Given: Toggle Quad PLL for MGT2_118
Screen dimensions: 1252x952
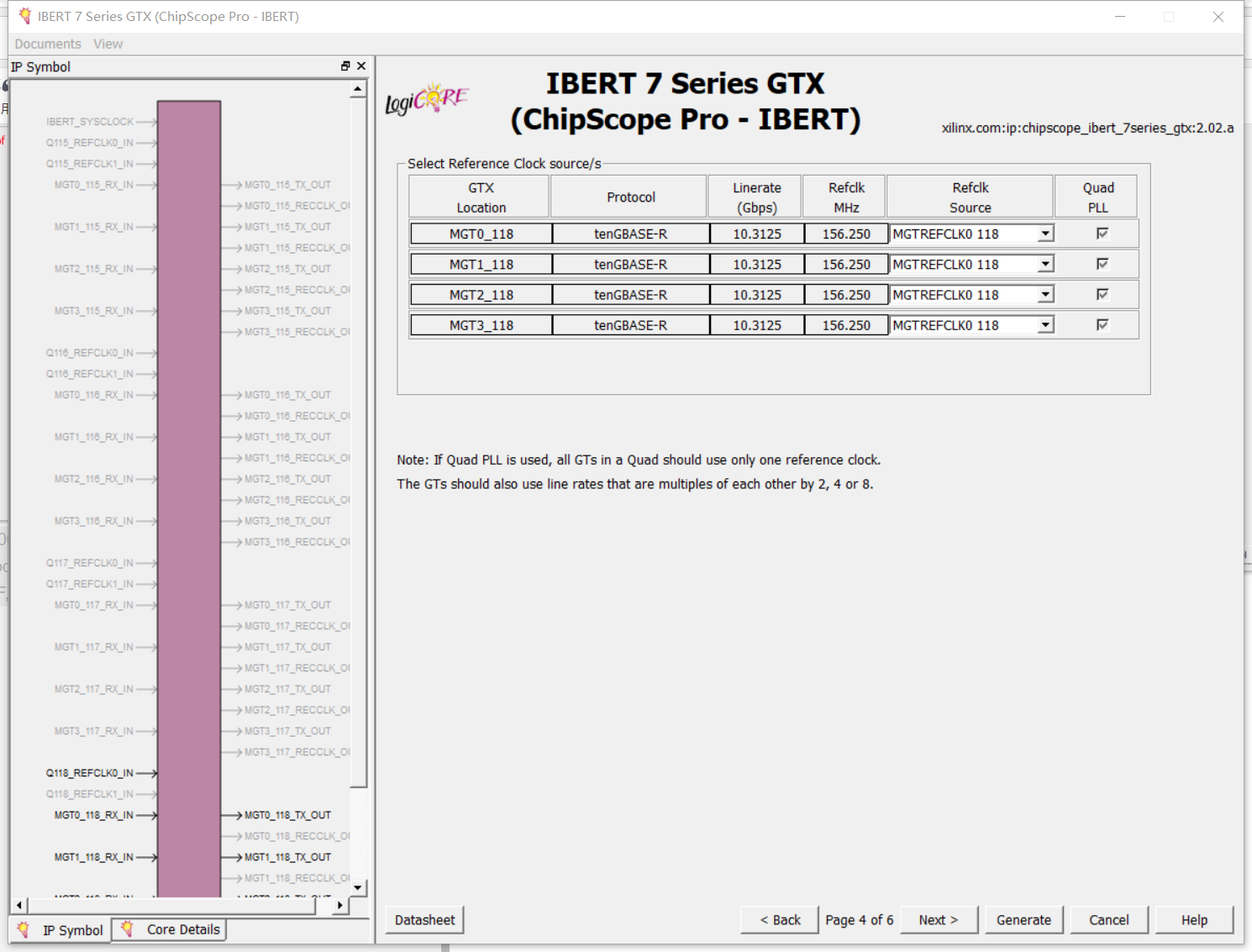Looking at the screenshot, I should point(1102,294).
